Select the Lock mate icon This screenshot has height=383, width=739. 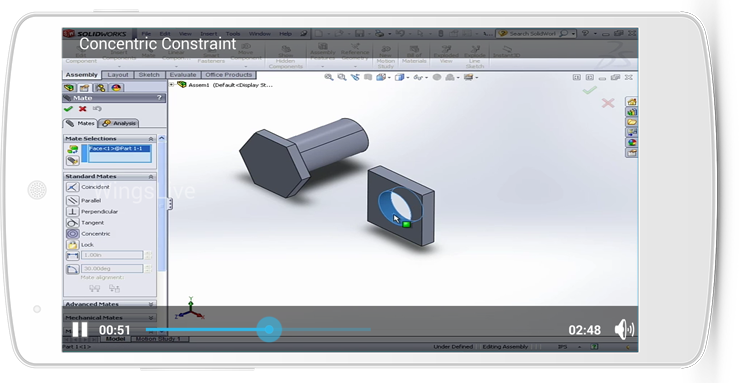click(x=72, y=244)
